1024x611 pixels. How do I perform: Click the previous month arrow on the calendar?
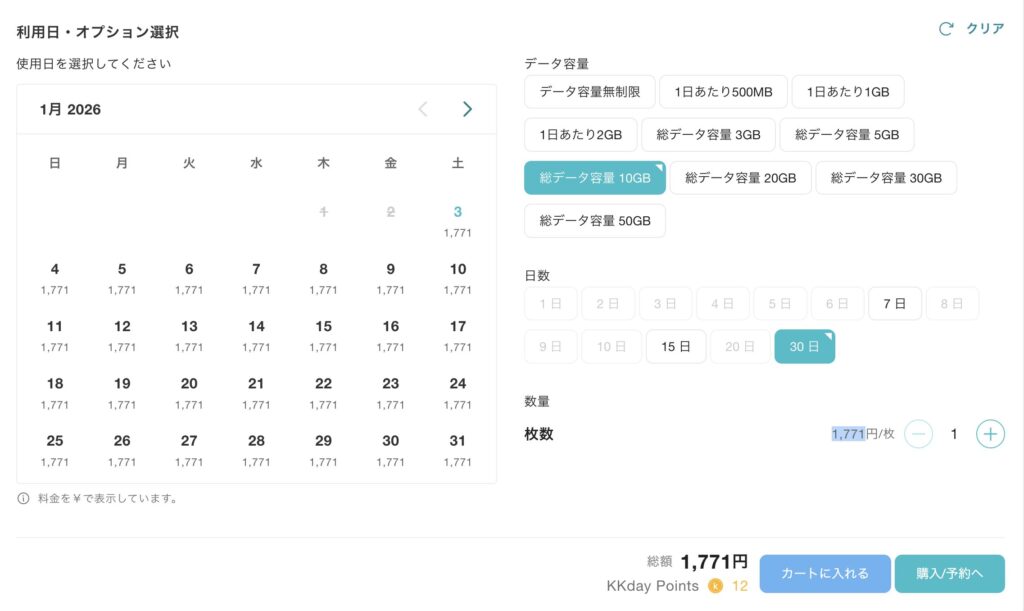[422, 108]
